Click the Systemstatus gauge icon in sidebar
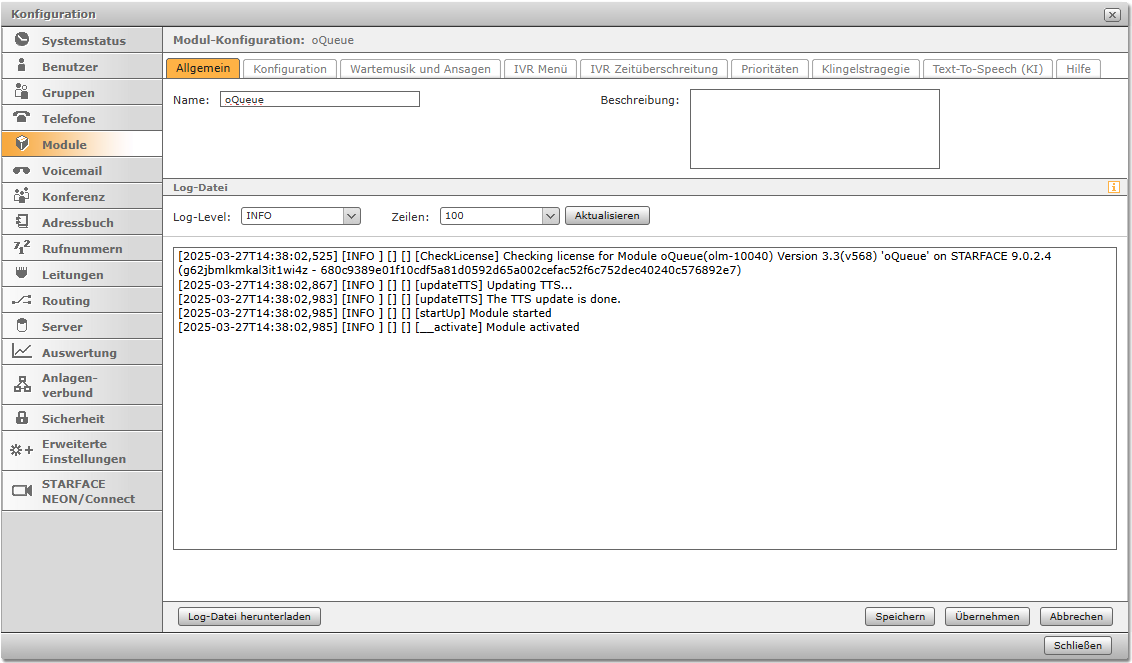Screen dimensions: 1132x663 (x=22, y=40)
